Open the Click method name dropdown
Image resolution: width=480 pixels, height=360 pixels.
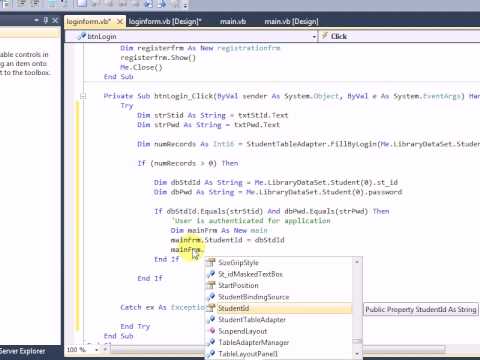pos(400,36)
